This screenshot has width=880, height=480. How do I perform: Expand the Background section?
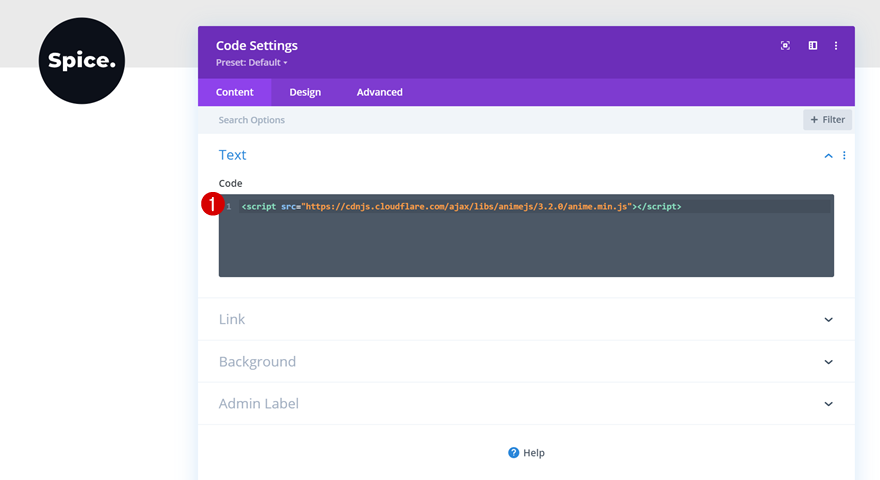click(828, 362)
